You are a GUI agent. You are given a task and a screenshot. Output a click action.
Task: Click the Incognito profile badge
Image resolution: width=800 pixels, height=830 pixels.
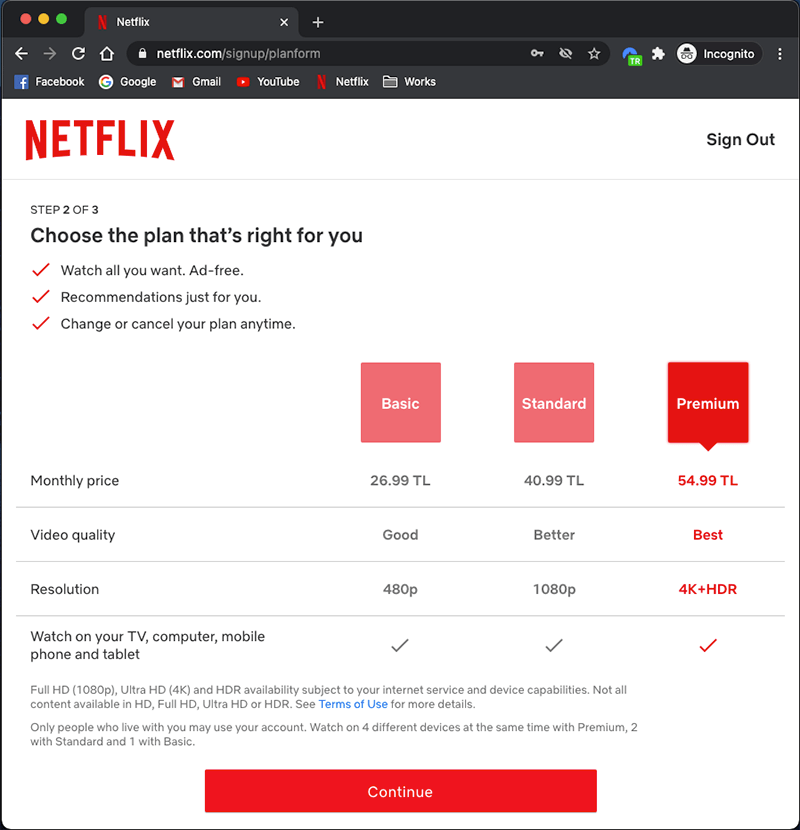(687, 54)
